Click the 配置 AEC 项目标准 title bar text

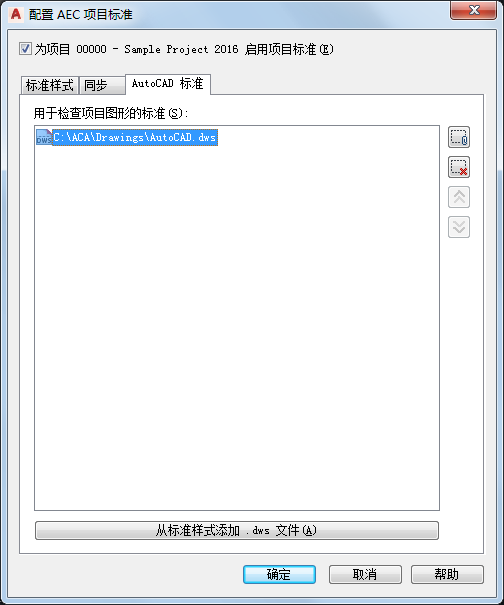81,15
